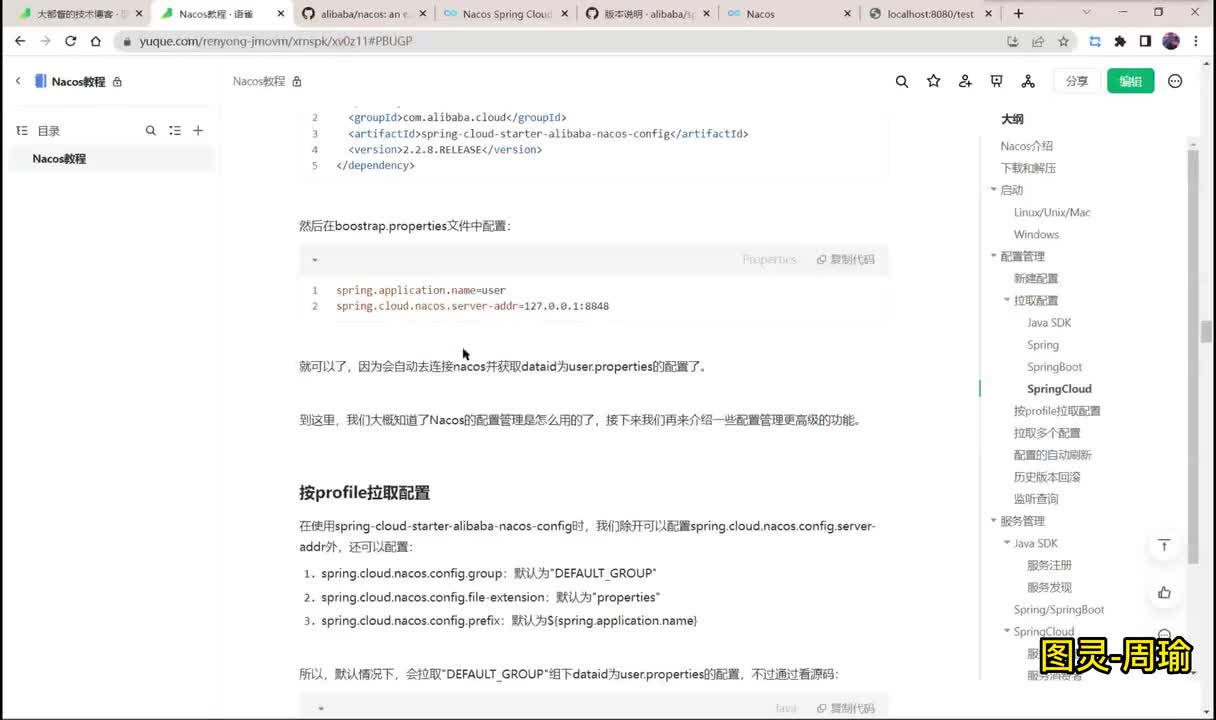Click the browser address bar URL
The width and height of the screenshot is (1216, 720).
click(x=276, y=41)
